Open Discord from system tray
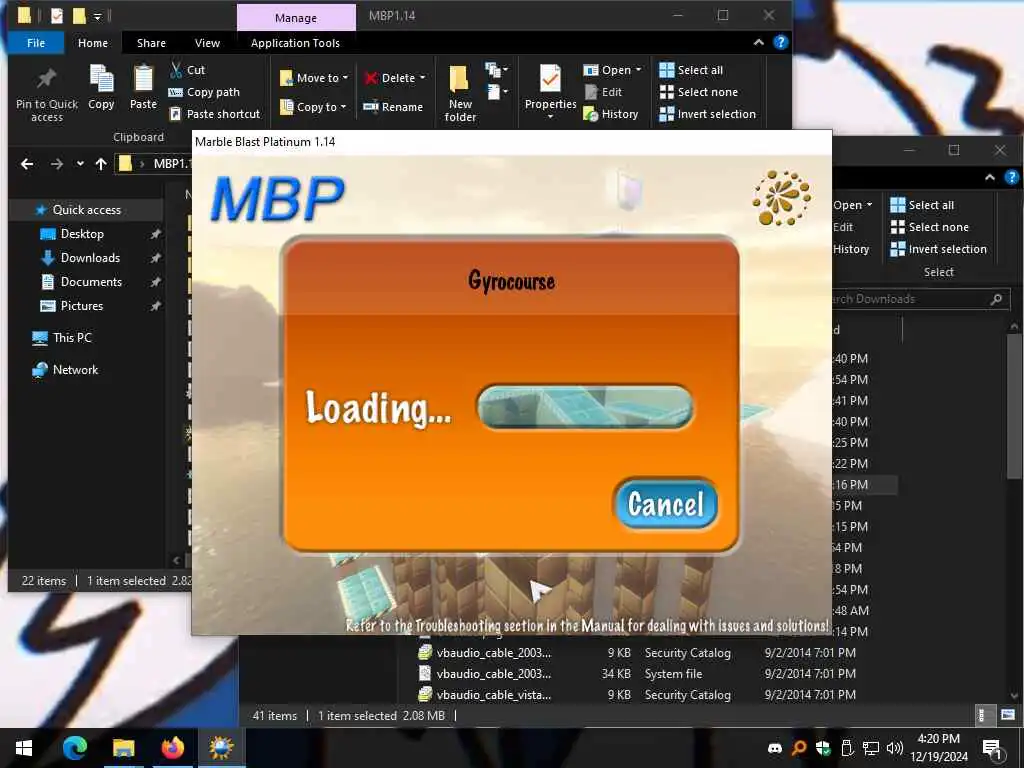Image resolution: width=1024 pixels, height=768 pixels. click(x=775, y=748)
